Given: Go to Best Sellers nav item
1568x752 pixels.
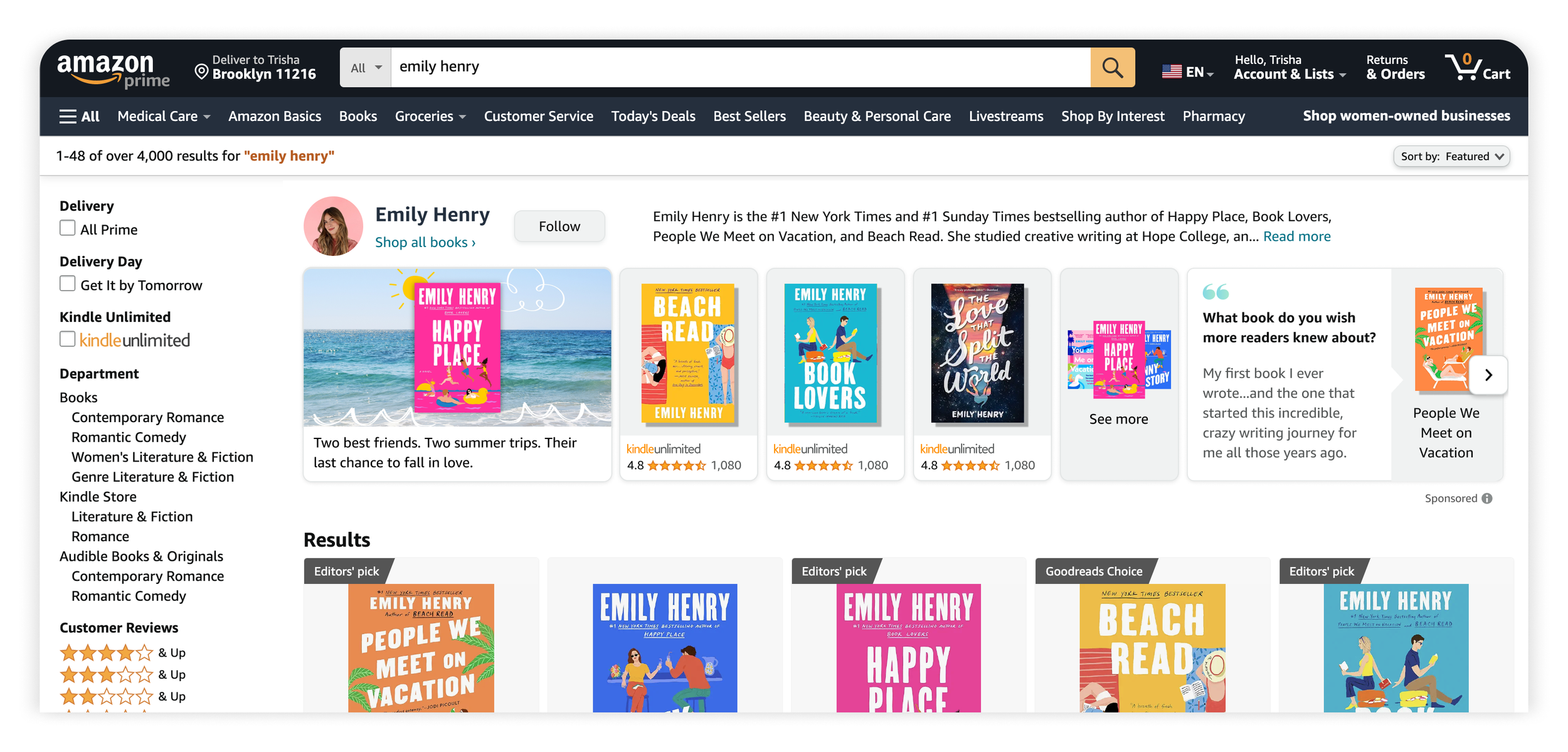Looking at the screenshot, I should 749,116.
